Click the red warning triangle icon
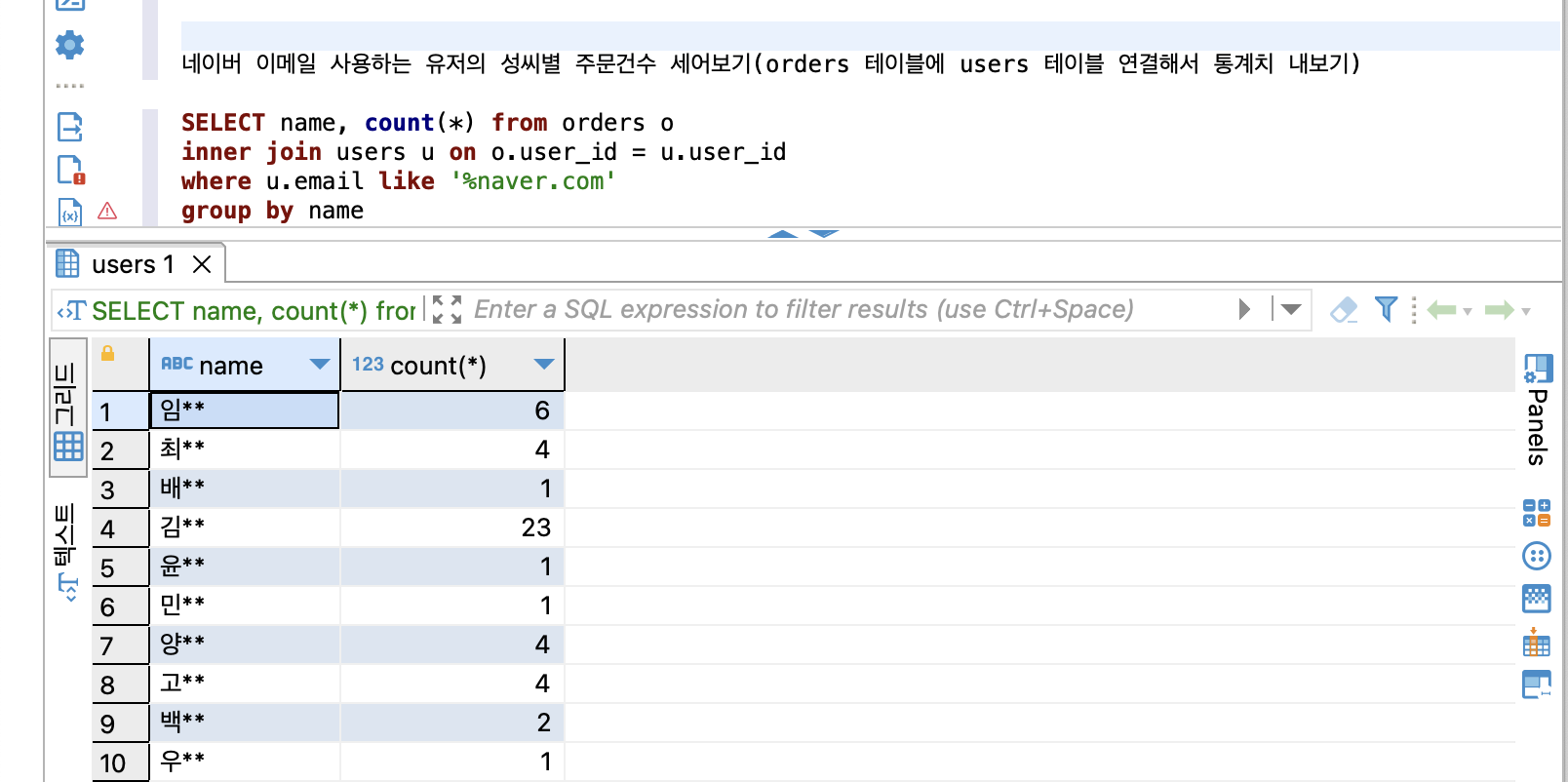1568x782 pixels. [x=107, y=211]
